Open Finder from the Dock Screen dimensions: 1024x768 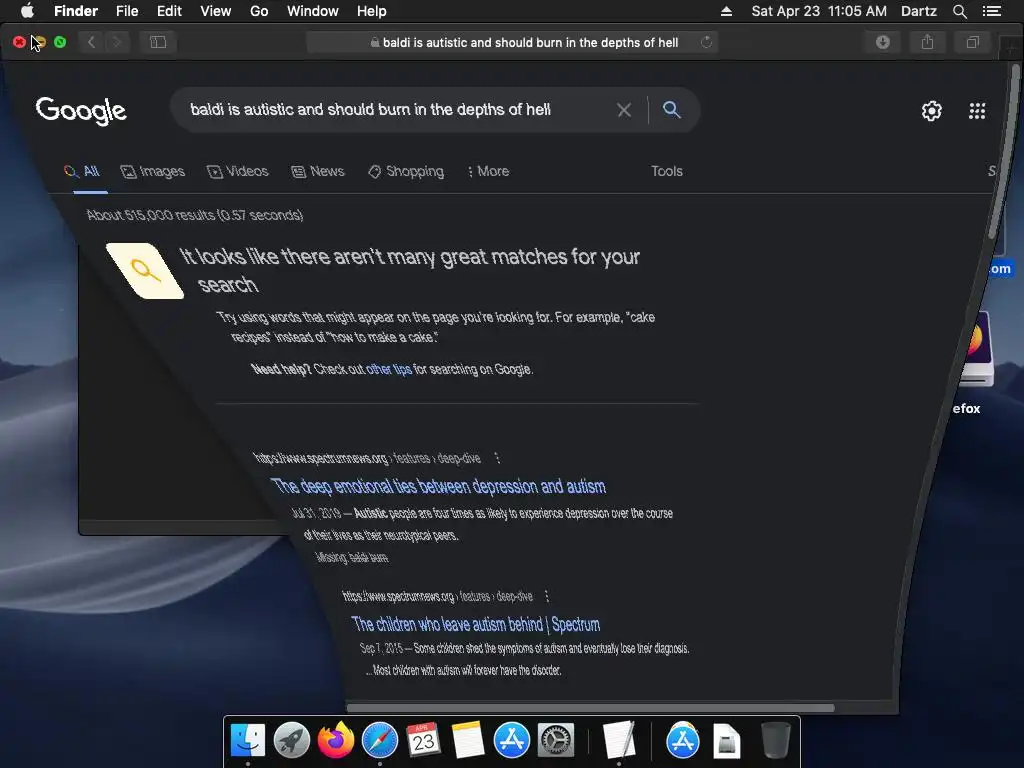point(248,741)
